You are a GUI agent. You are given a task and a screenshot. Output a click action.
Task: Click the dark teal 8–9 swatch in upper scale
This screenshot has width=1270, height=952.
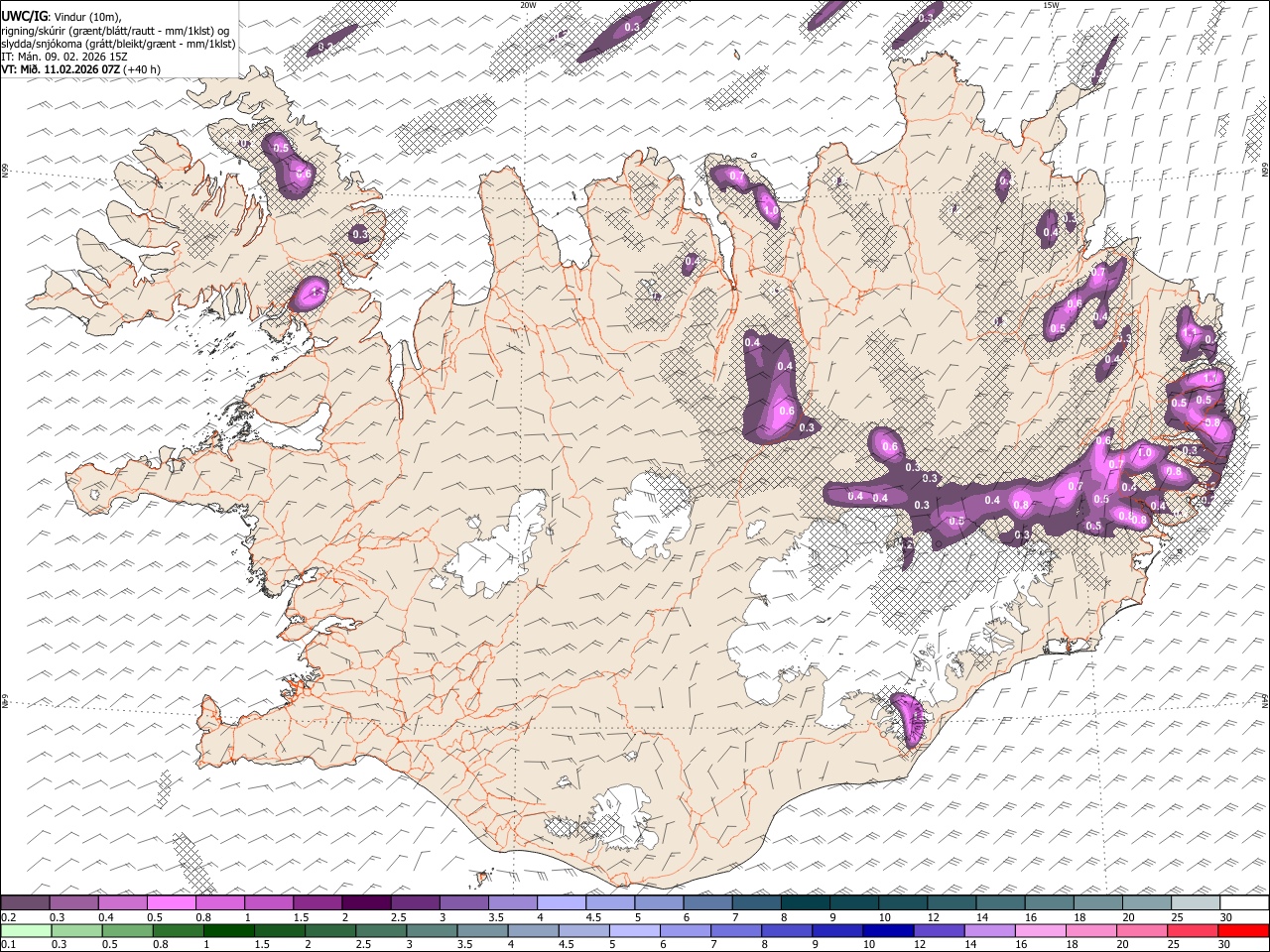806,902
